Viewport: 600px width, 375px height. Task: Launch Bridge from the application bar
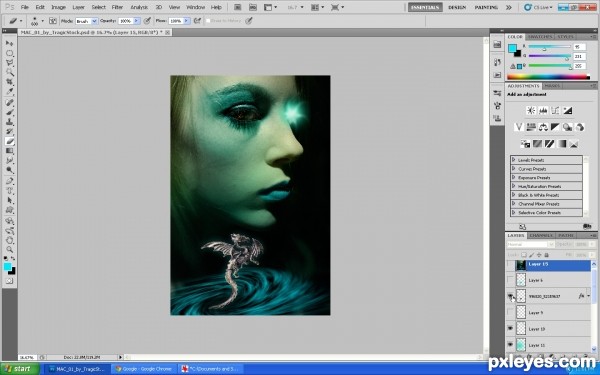tap(237, 7)
